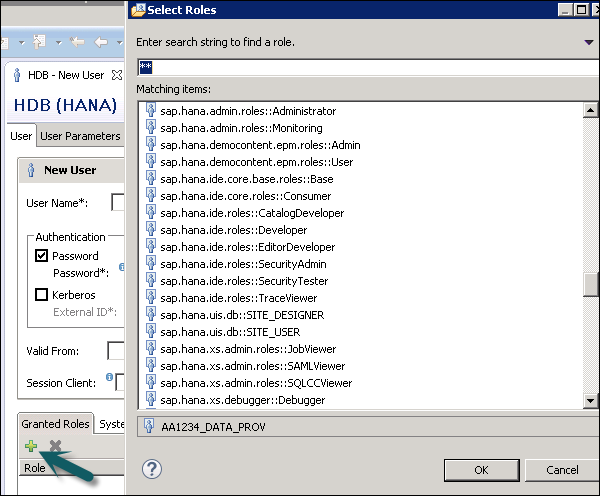Viewport: 600px width, 496px height.
Task: Click the gray X remove role icon
Action: (x=55, y=445)
